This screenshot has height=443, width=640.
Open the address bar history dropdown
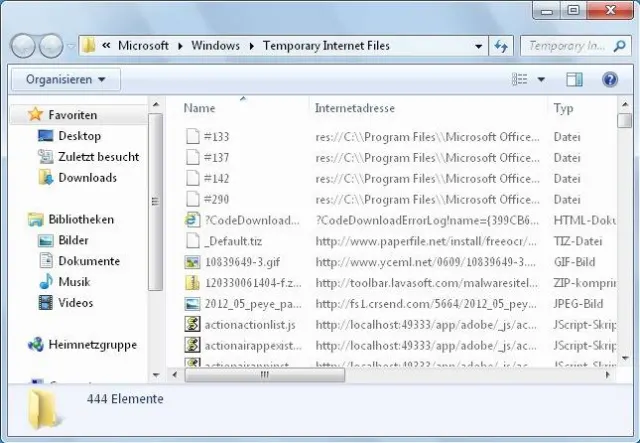pos(478,46)
